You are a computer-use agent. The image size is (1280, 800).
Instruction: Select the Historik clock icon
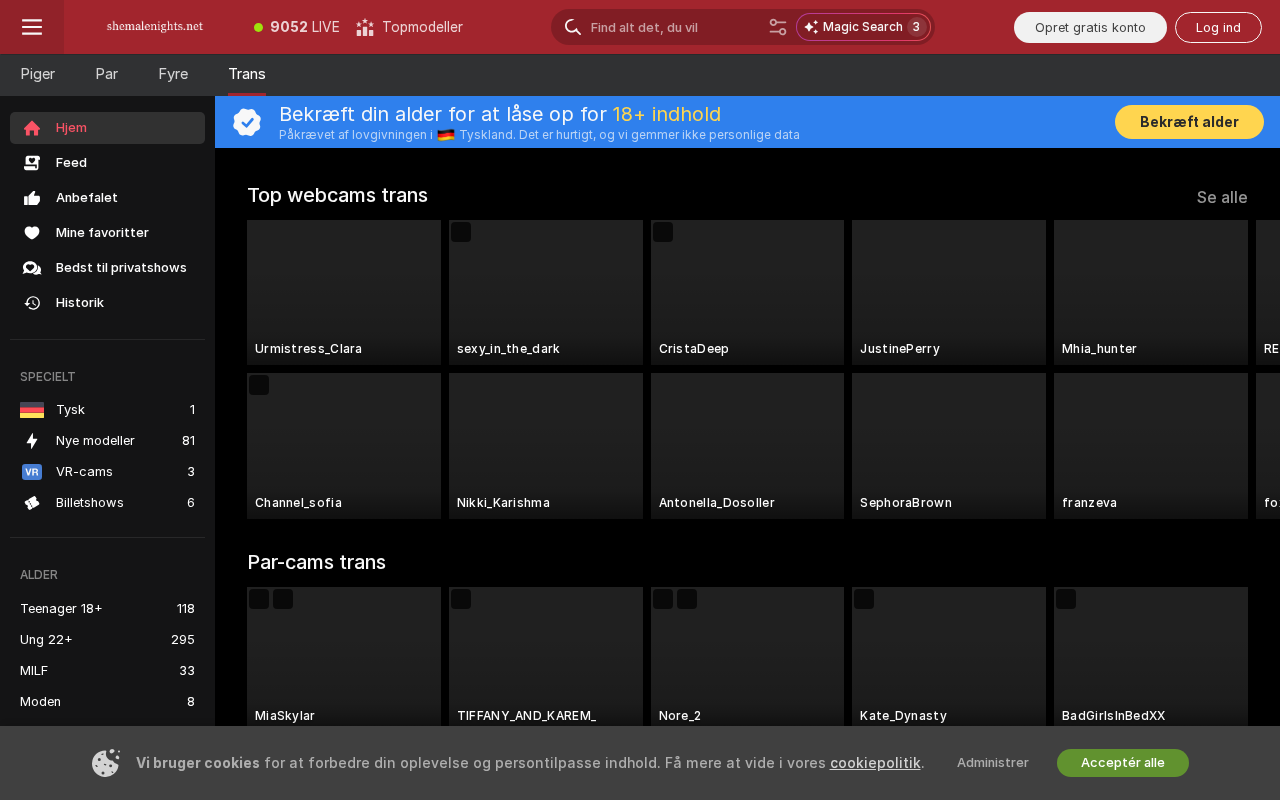click(x=32, y=303)
